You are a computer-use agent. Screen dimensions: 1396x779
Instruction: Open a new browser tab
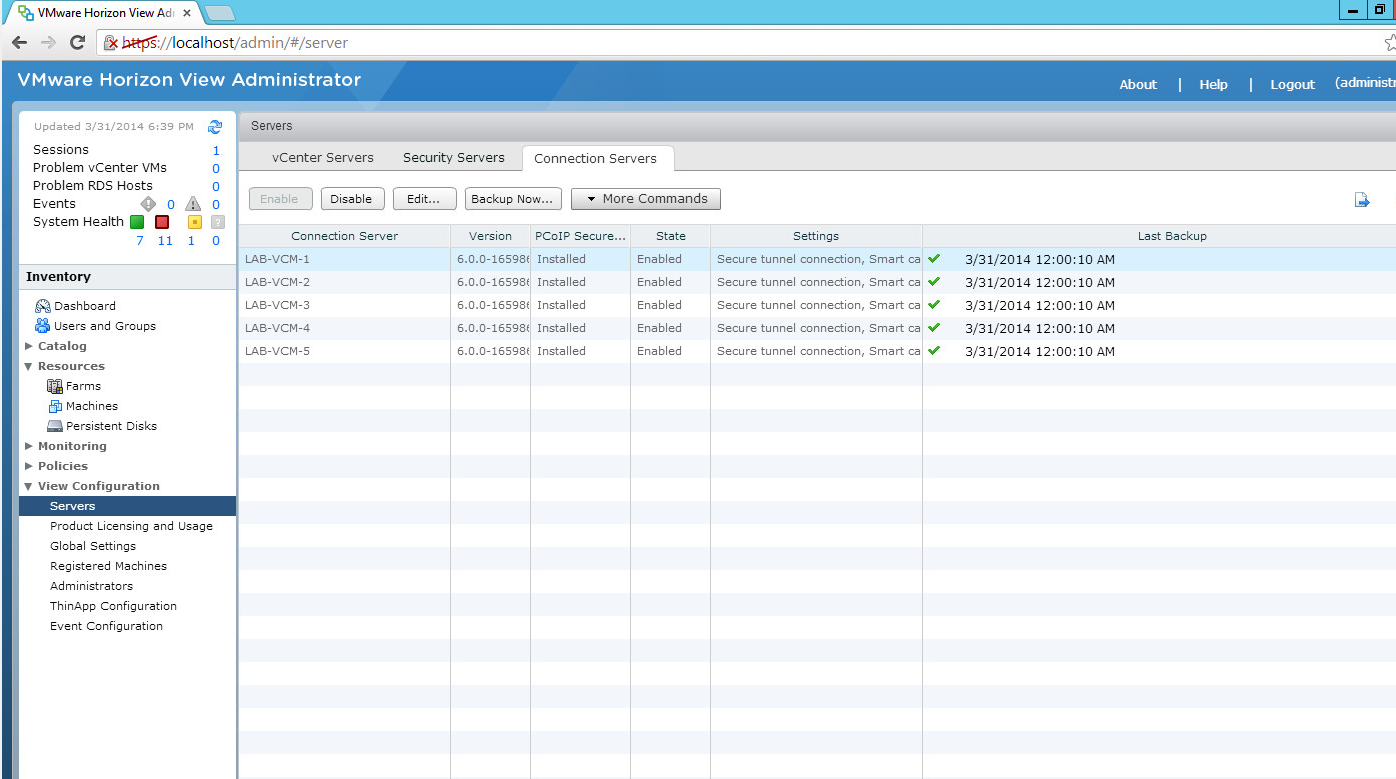pyautogui.click(x=219, y=13)
